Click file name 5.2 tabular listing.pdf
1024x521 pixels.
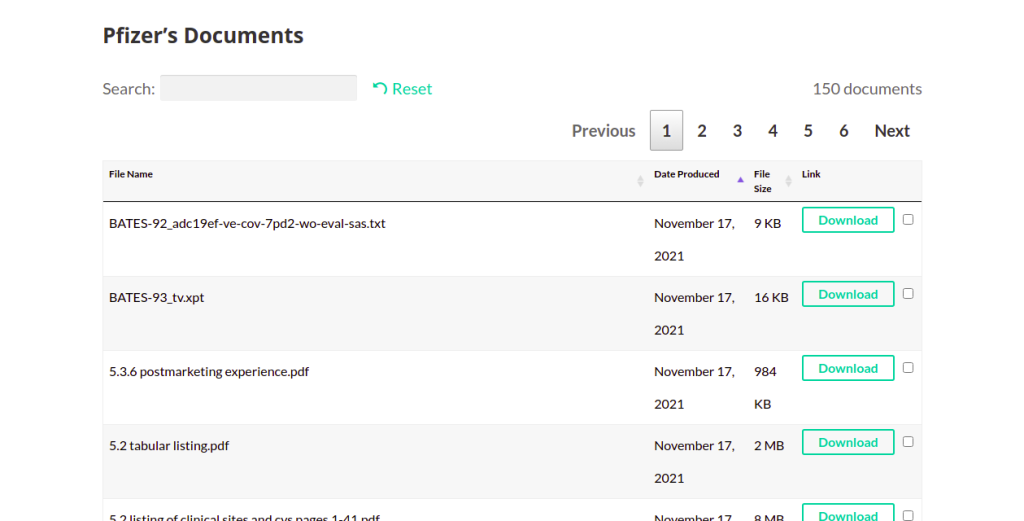[x=169, y=446]
